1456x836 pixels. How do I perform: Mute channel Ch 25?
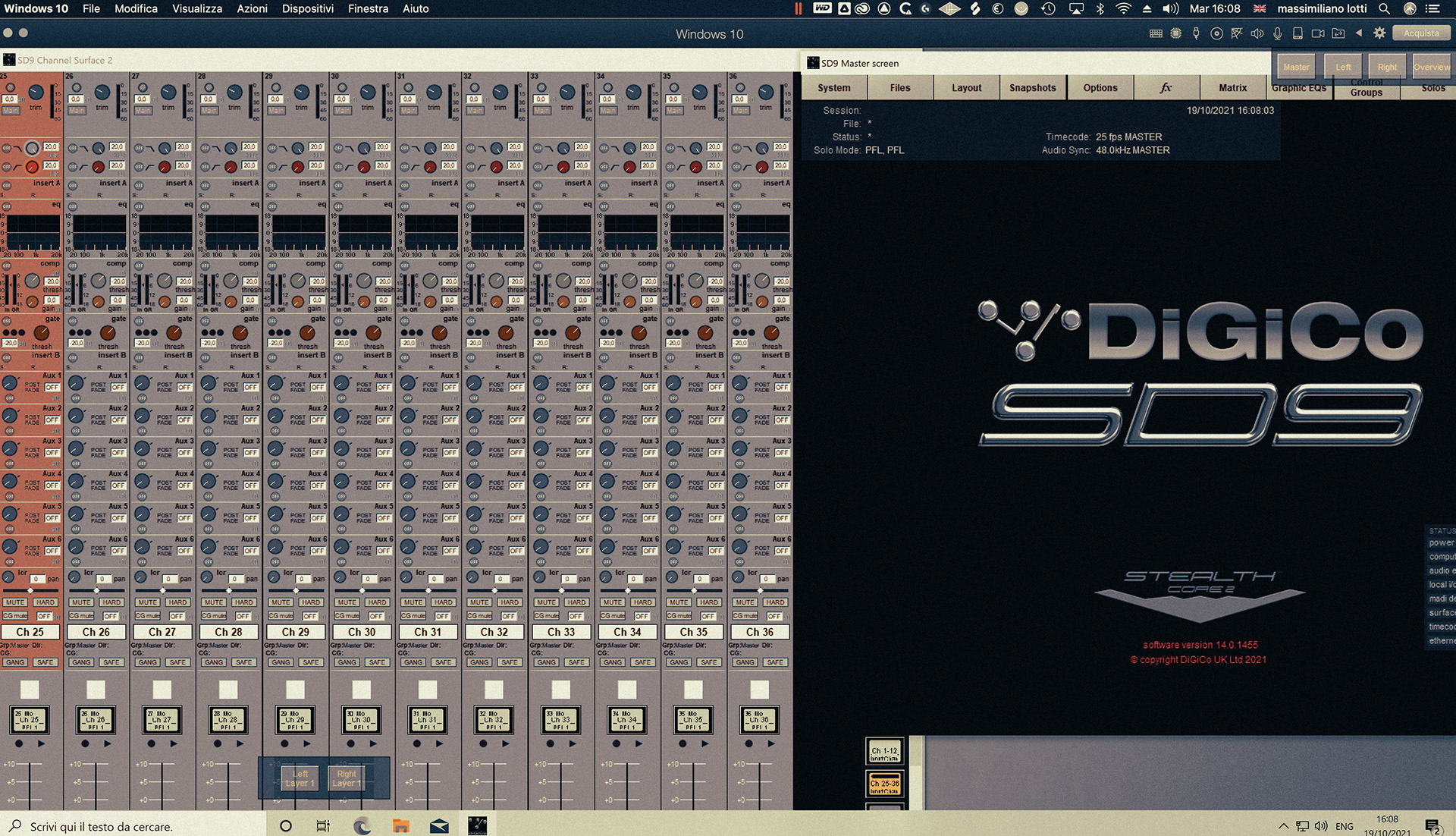(x=15, y=602)
